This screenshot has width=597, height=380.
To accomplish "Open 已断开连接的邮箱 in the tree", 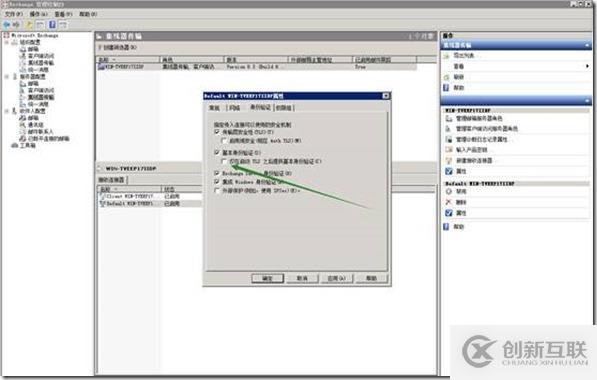I will tap(48, 139).
